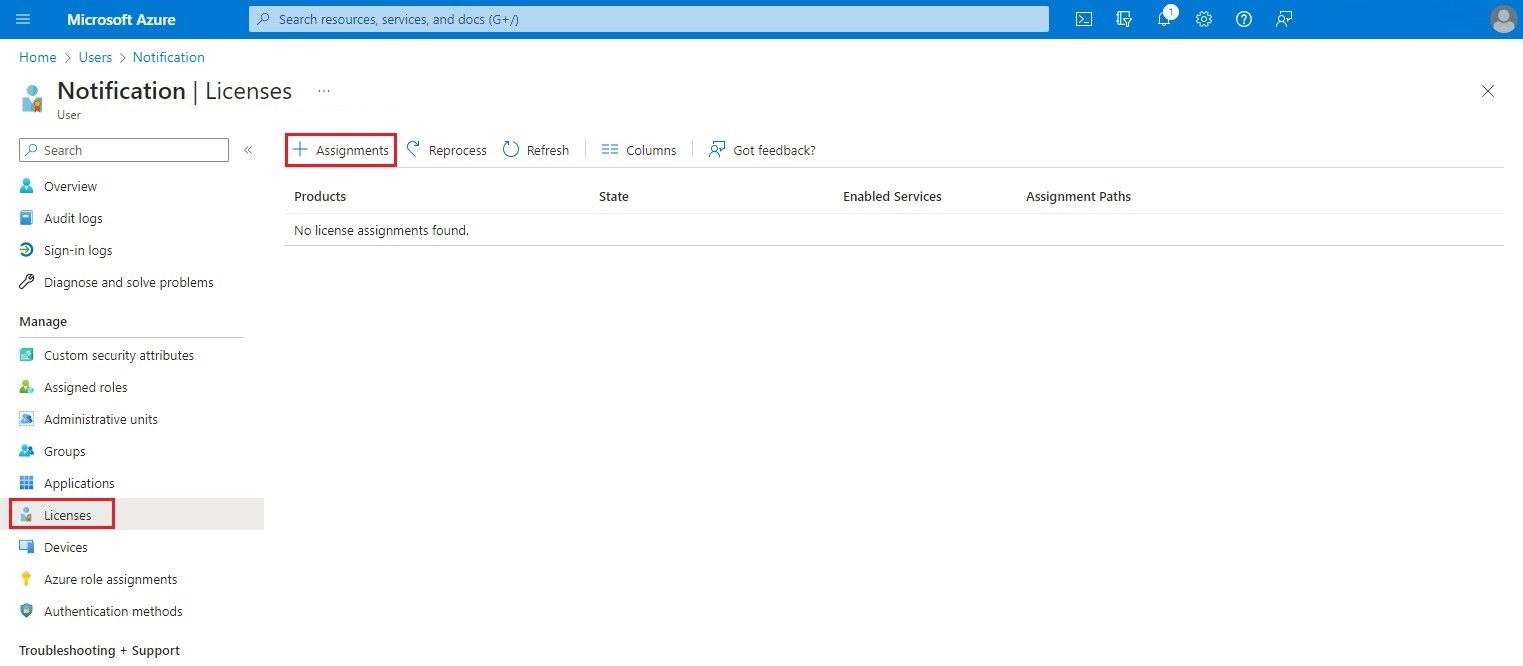The width and height of the screenshot is (1523, 666).
Task: Open the directories and subscriptions filter
Action: [x=1123, y=19]
